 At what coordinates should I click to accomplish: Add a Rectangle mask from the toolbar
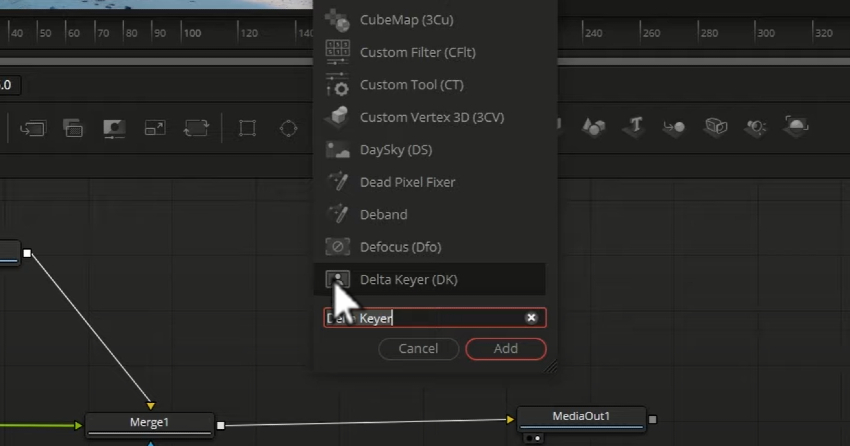point(248,128)
